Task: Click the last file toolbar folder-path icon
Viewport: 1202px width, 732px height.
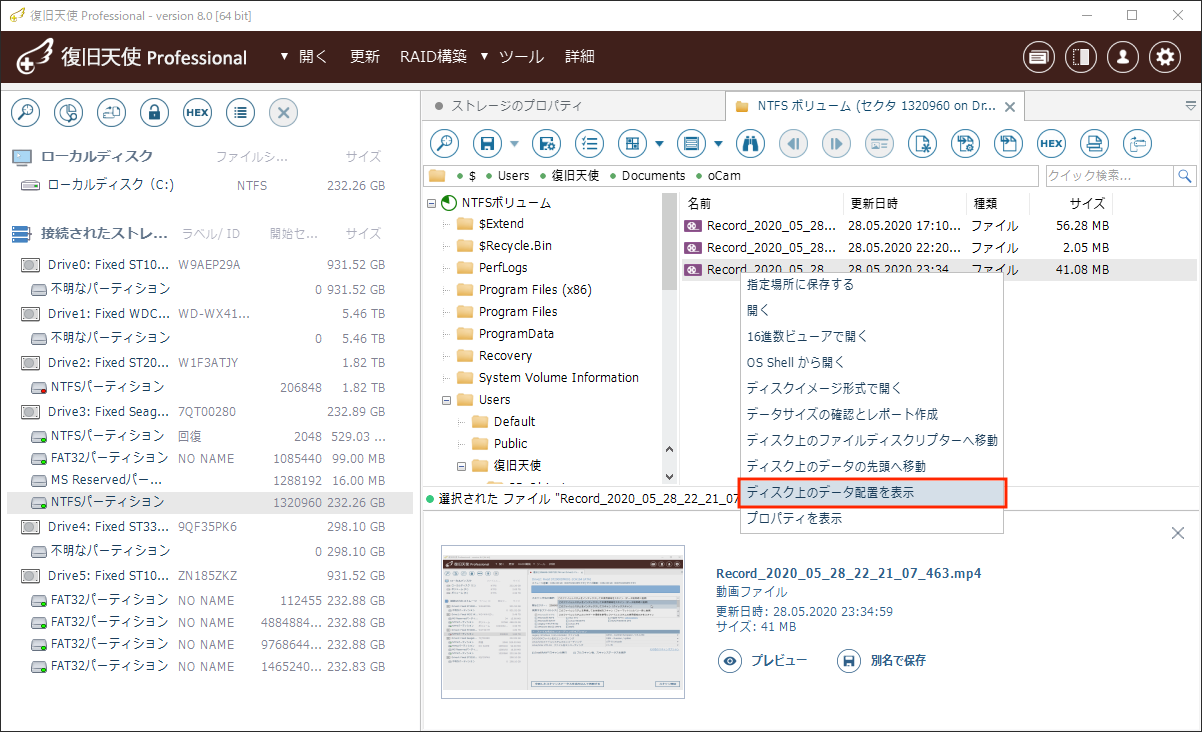Action: (1137, 143)
